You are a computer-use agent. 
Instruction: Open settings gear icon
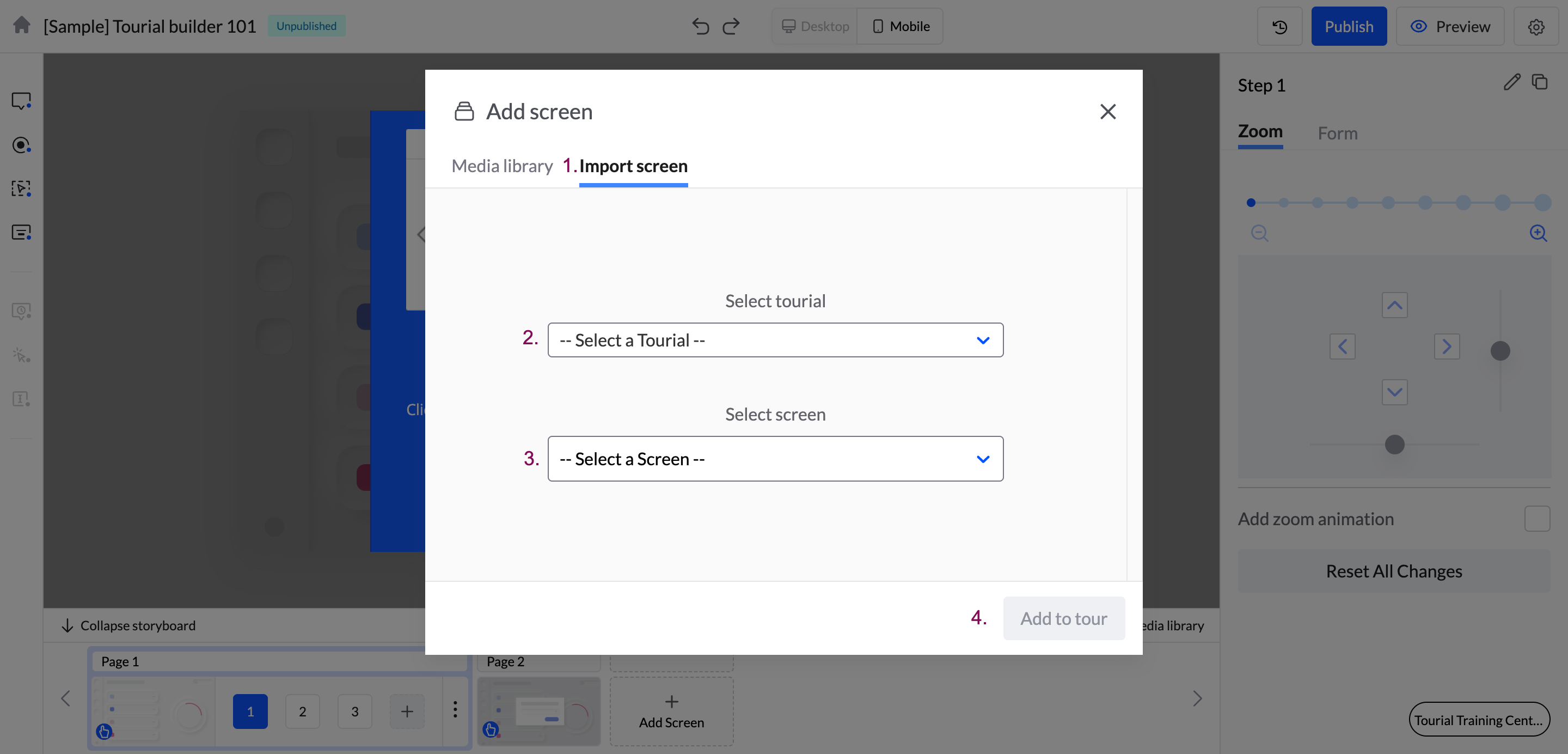point(1536,26)
